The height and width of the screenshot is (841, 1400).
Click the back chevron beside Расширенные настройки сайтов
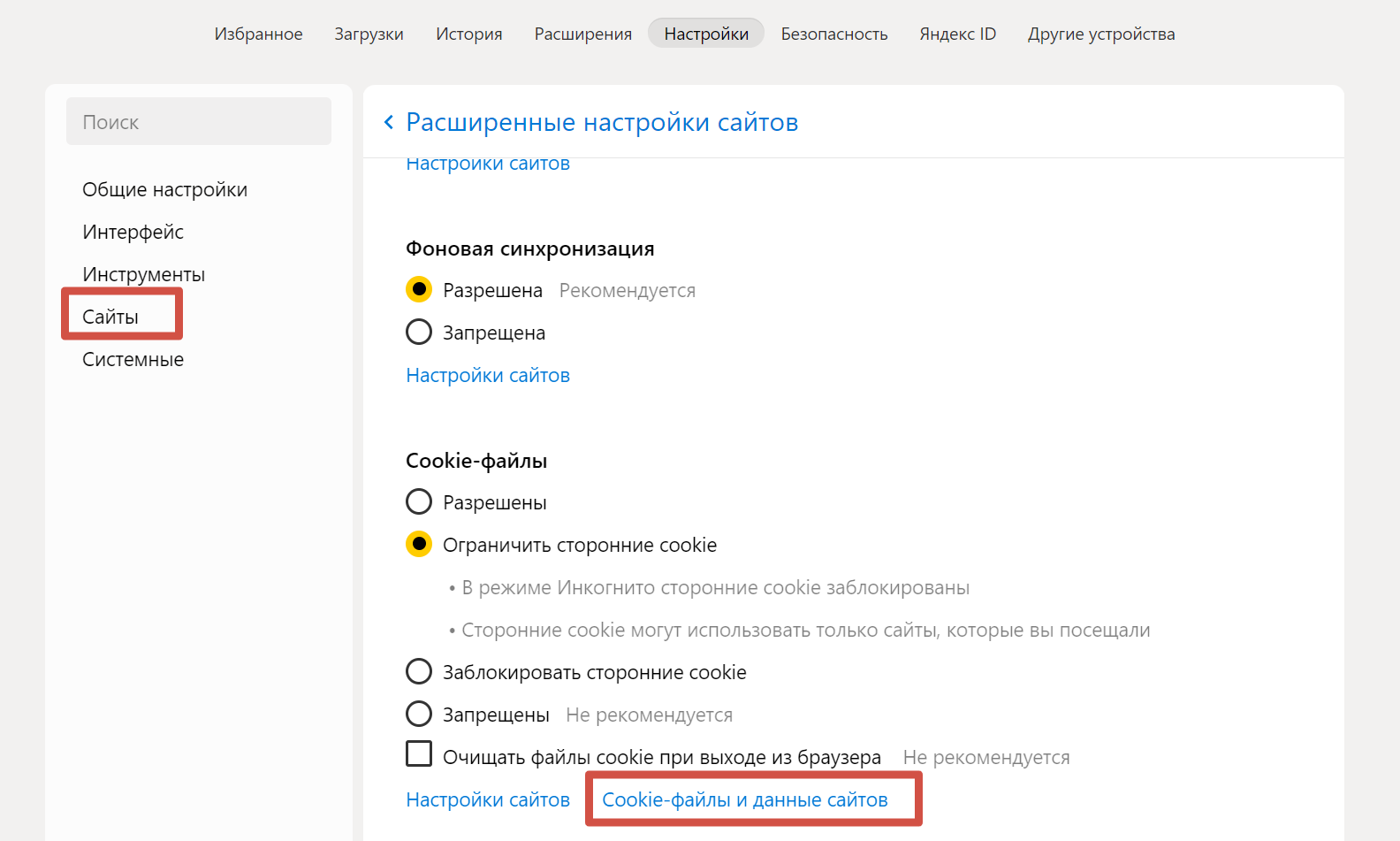click(x=389, y=122)
